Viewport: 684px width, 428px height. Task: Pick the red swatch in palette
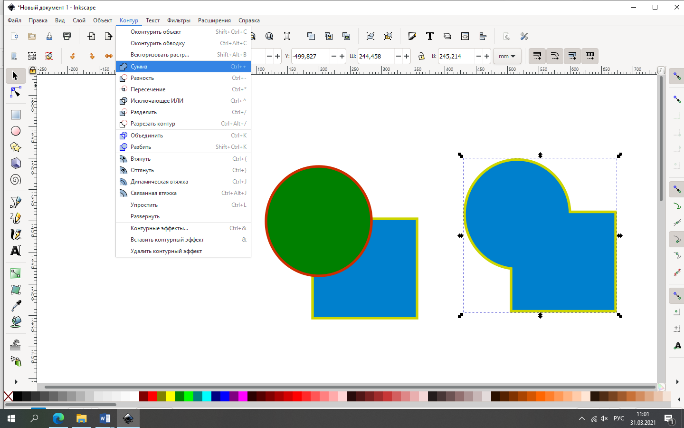pos(152,396)
